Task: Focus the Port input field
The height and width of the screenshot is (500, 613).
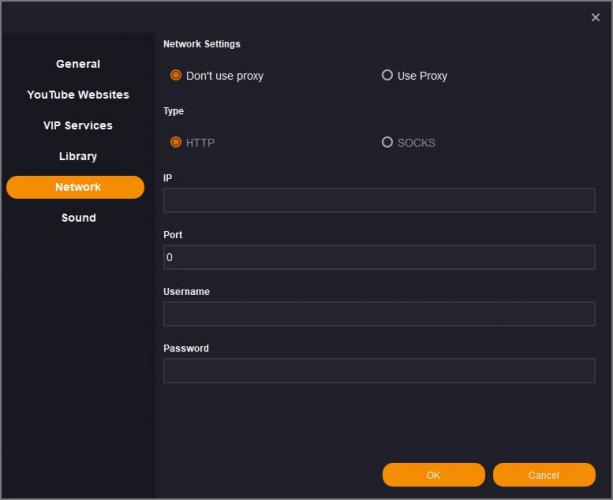Action: [x=378, y=257]
